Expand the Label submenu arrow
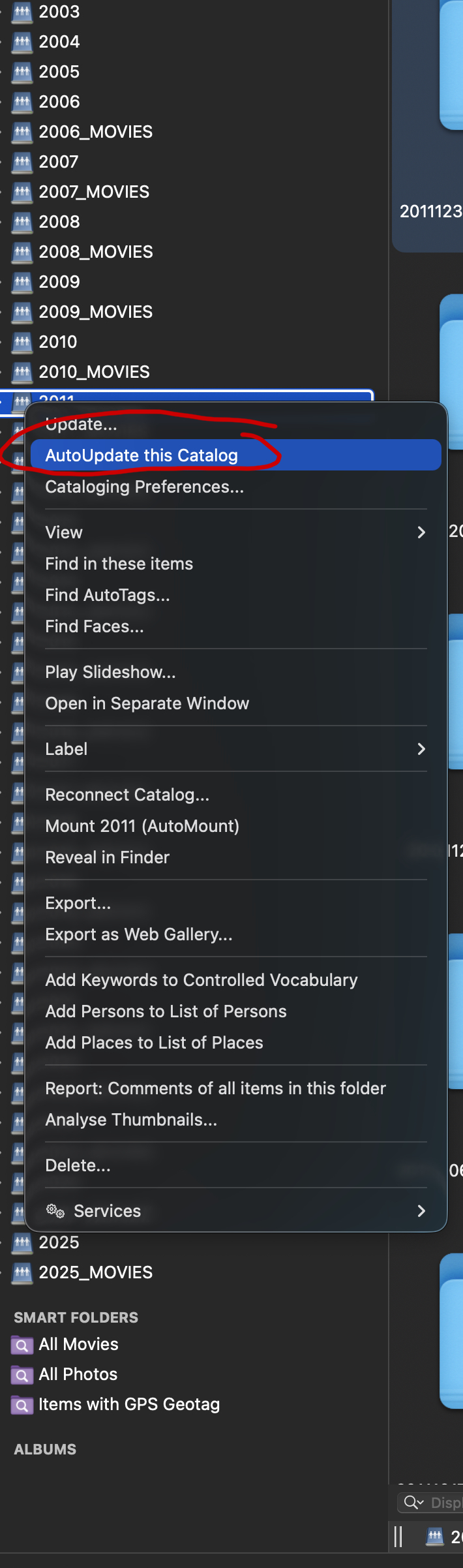This screenshot has width=463, height=1568. coord(421,749)
